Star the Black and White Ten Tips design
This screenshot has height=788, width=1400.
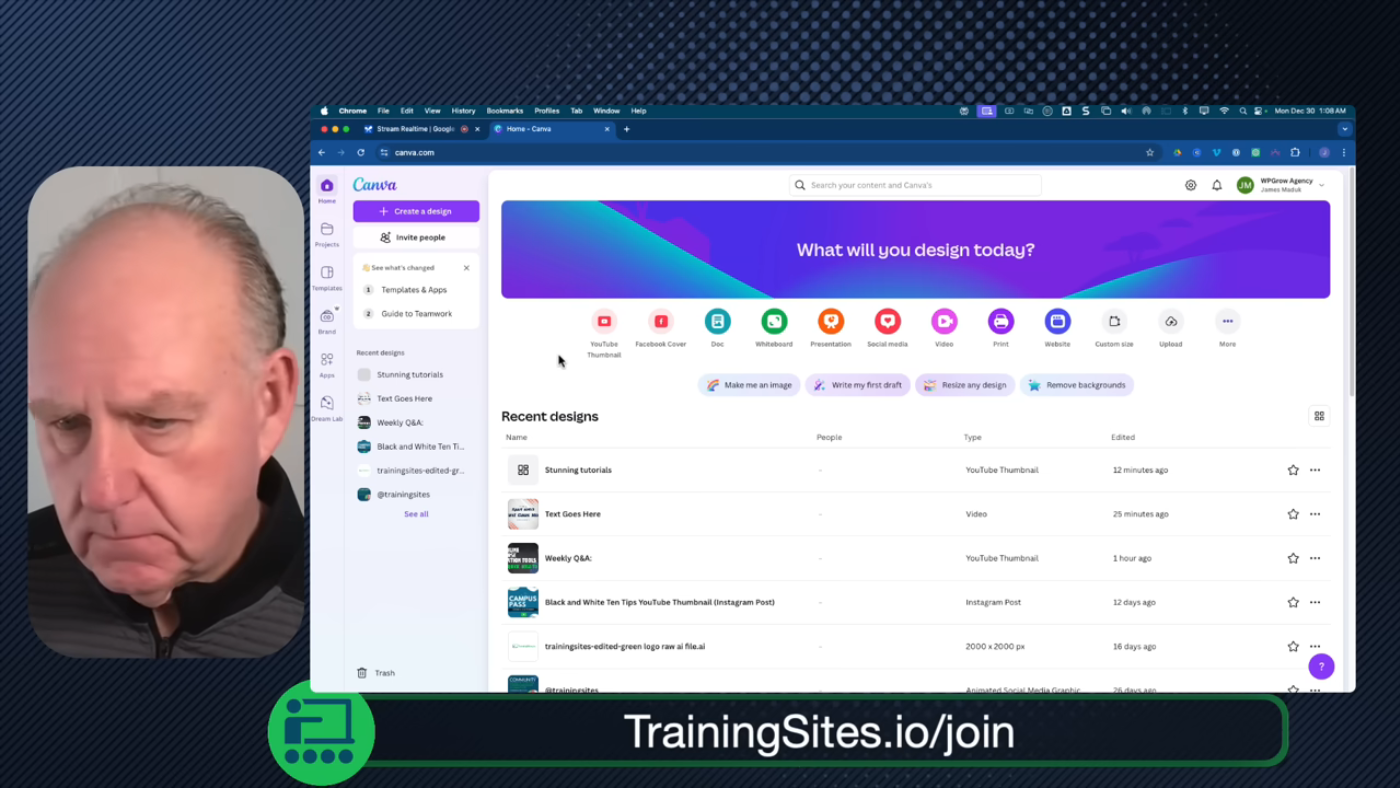point(1293,602)
